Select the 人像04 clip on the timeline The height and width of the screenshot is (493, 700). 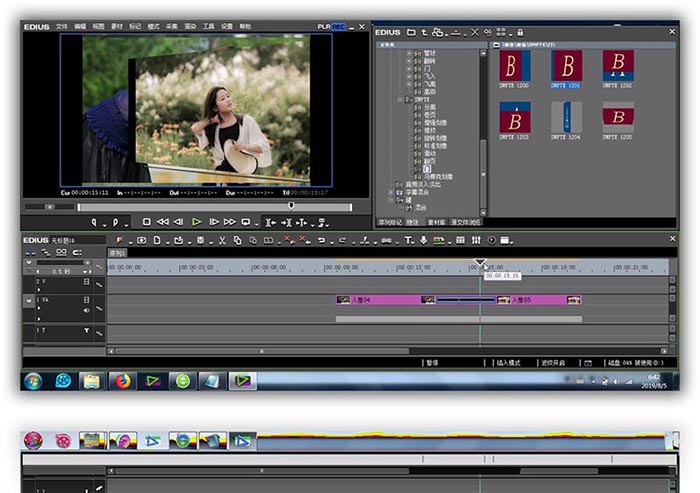pyautogui.click(x=386, y=300)
